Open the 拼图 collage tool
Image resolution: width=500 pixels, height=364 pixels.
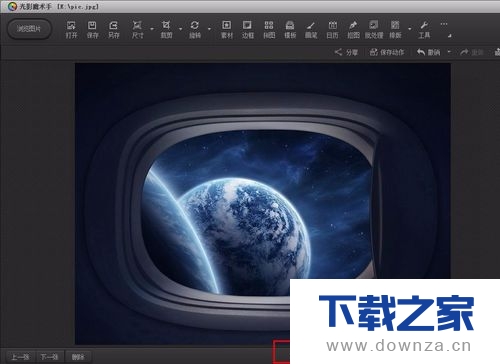pos(269,30)
